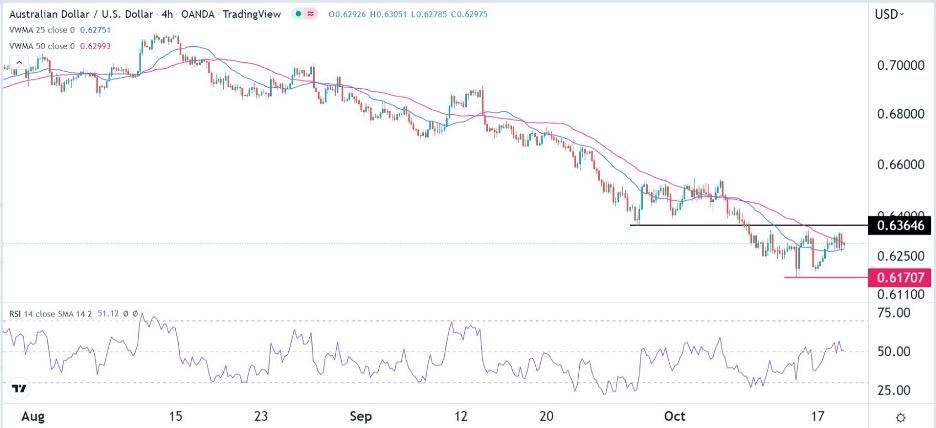Image resolution: width=936 pixels, height=428 pixels.
Task: Click the VWMA 50 value 0.62993
Action: (94, 45)
